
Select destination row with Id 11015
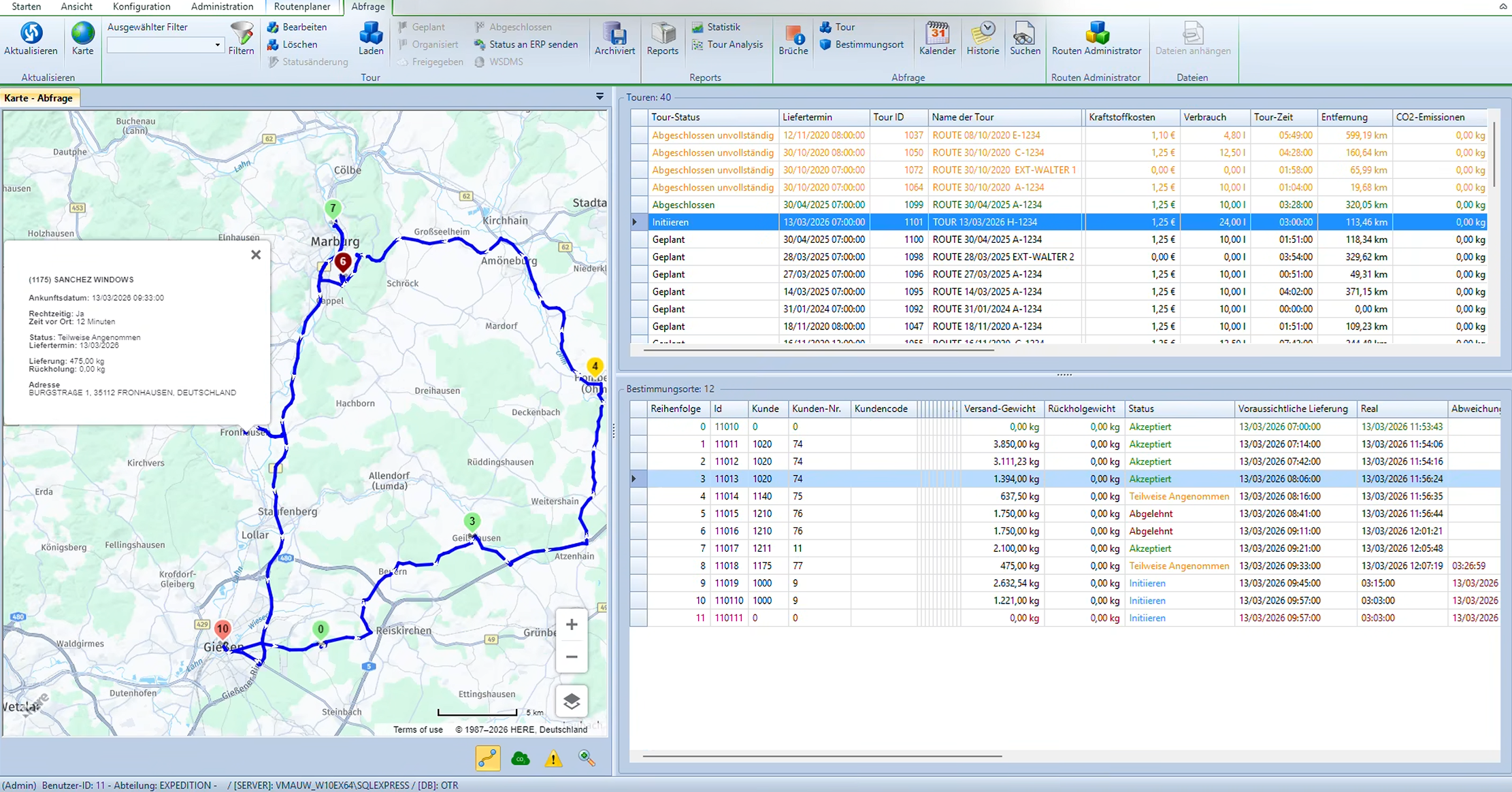coord(1065,514)
